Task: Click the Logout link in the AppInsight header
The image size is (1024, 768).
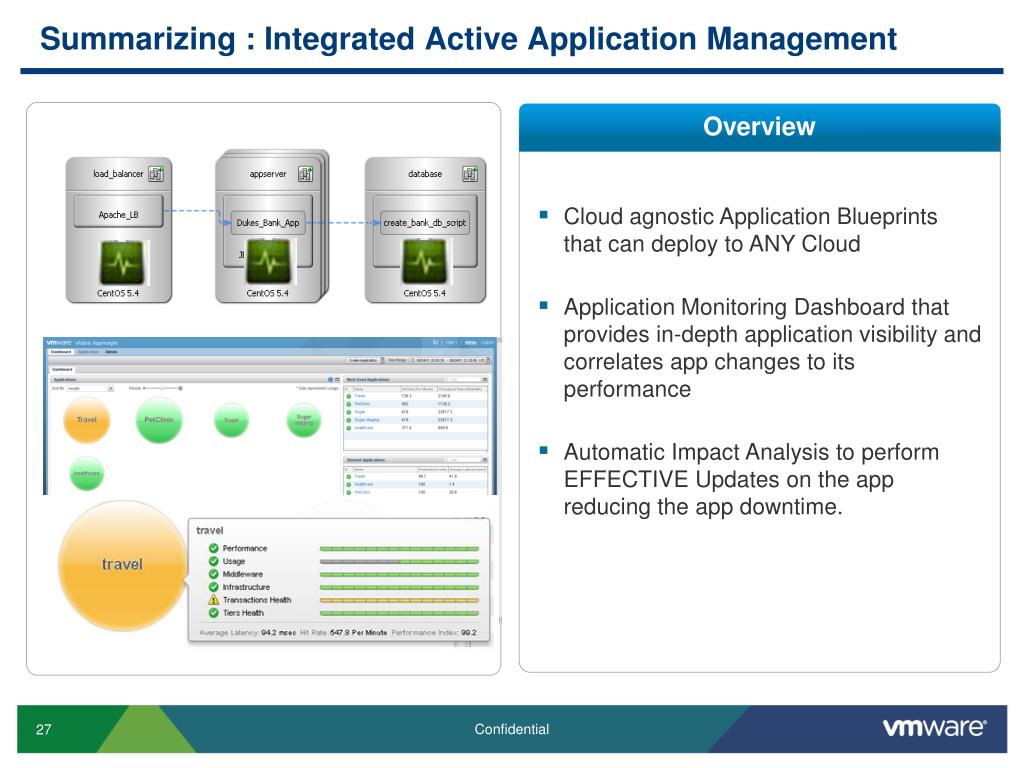Action: [x=487, y=342]
